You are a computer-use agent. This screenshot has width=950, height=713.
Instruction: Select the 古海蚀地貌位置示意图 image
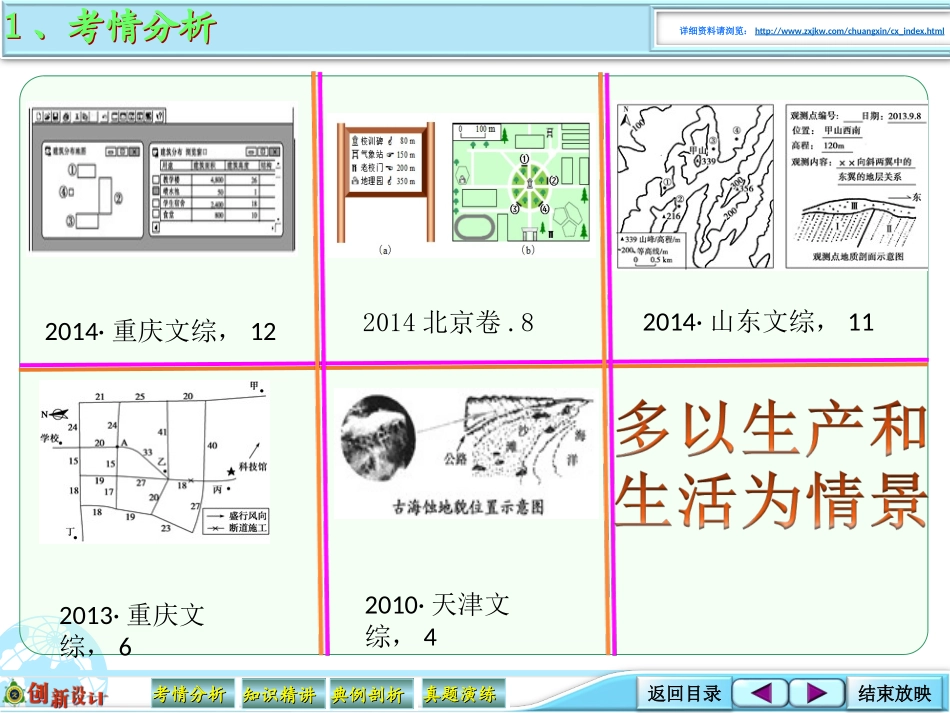(465, 454)
